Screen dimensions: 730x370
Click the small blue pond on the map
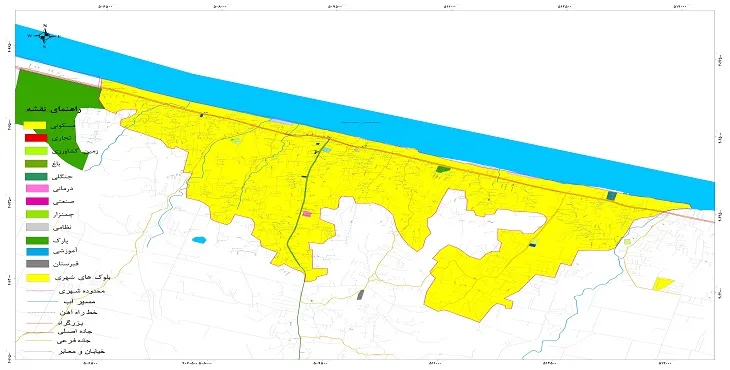tap(199, 240)
